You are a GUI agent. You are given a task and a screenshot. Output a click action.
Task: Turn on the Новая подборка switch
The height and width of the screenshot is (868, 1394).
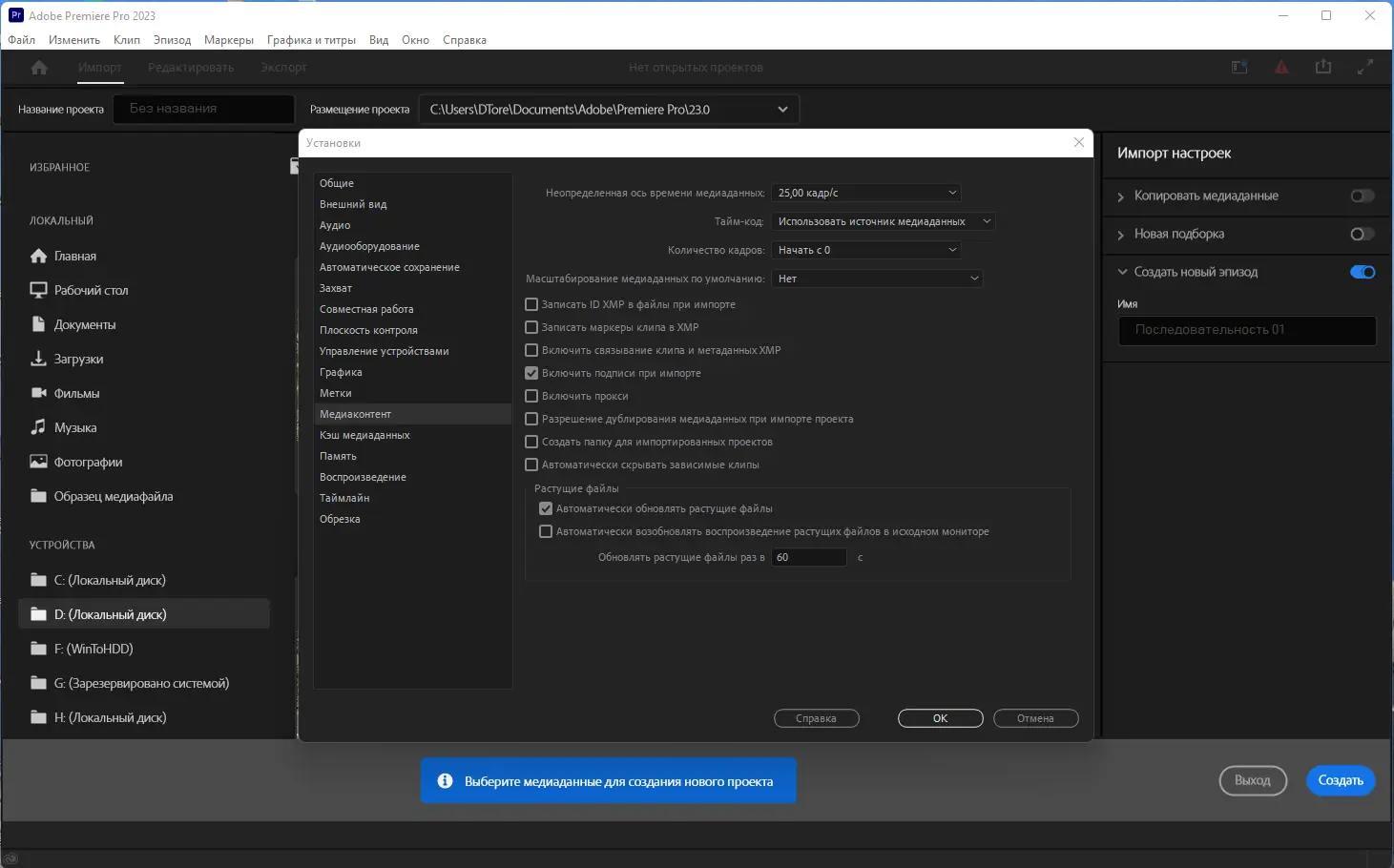click(1363, 234)
